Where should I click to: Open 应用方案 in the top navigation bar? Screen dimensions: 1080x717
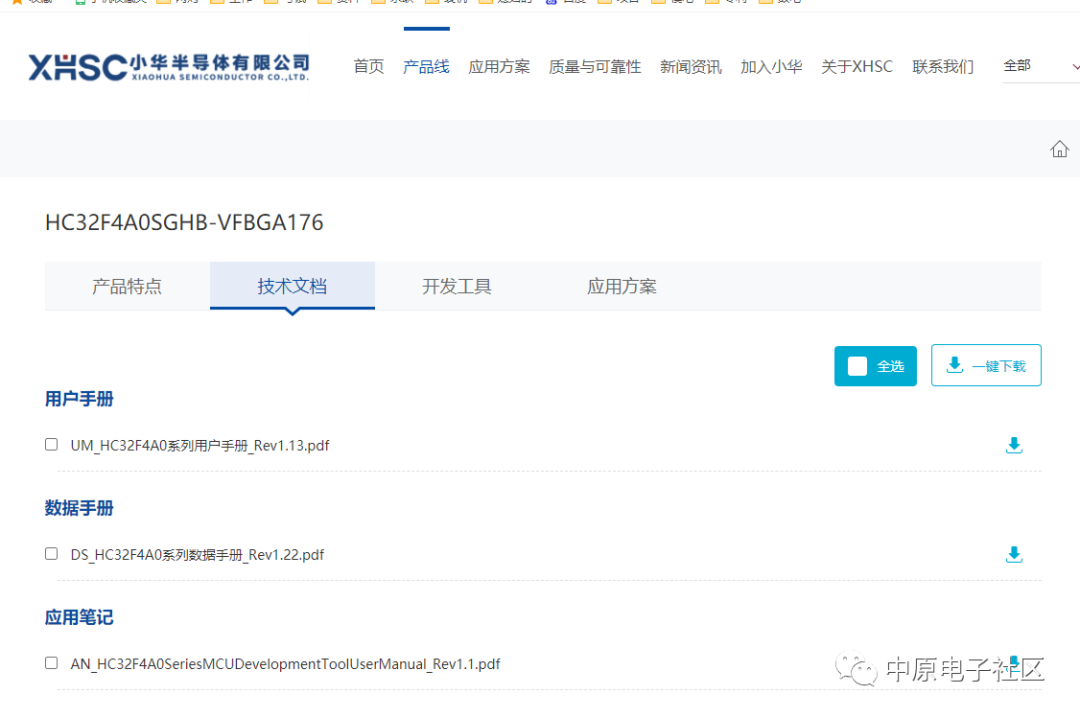(x=499, y=67)
